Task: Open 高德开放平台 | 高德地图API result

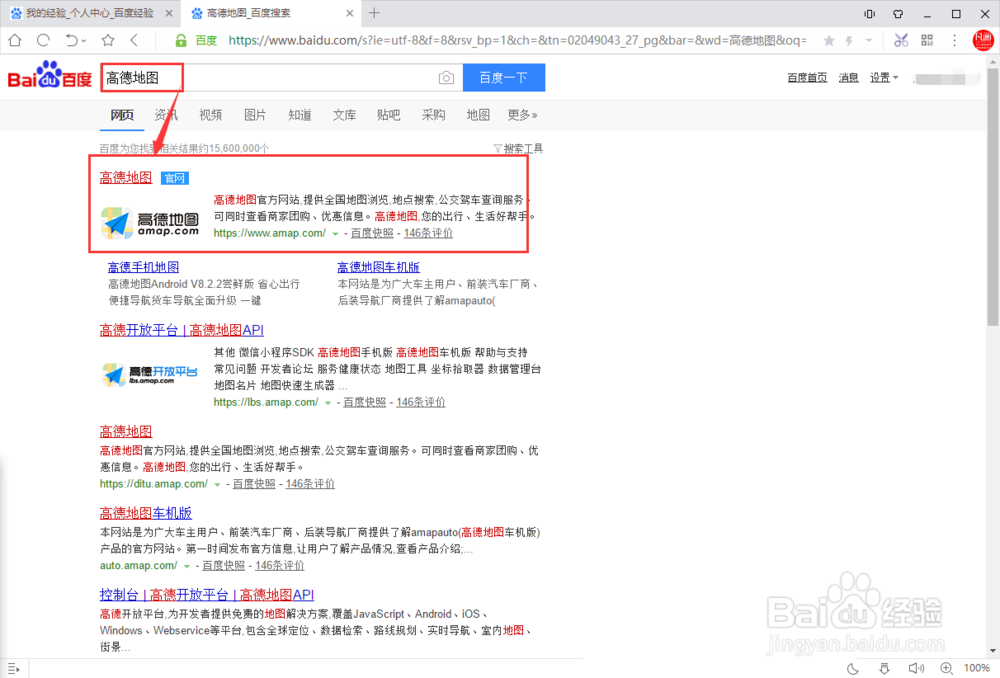Action: tap(182, 330)
